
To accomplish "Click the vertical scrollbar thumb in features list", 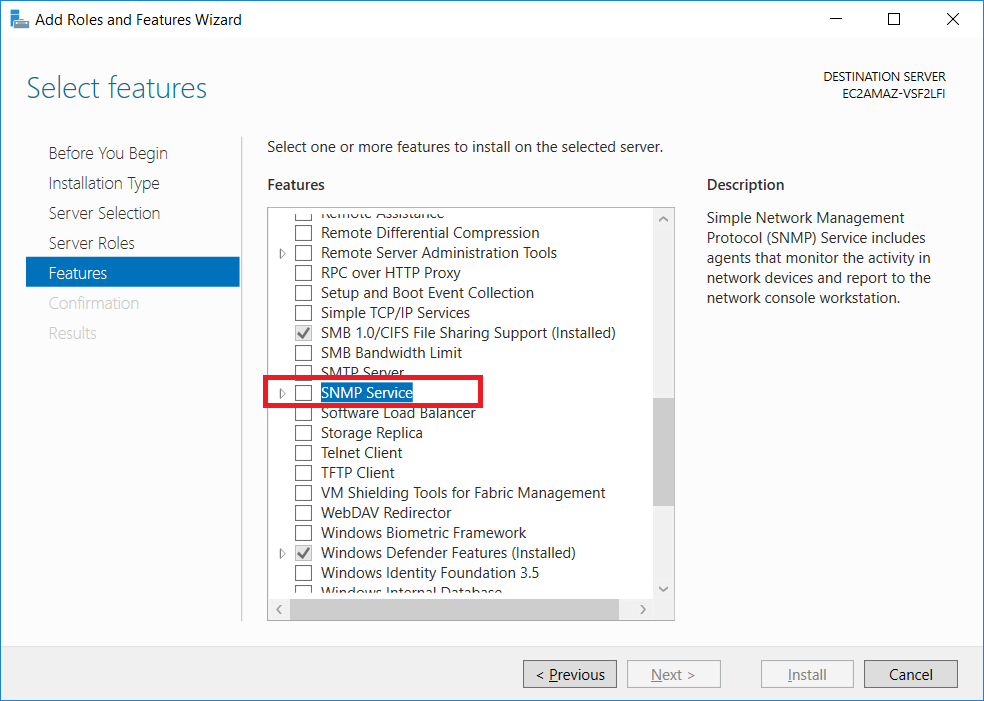I will click(x=663, y=451).
